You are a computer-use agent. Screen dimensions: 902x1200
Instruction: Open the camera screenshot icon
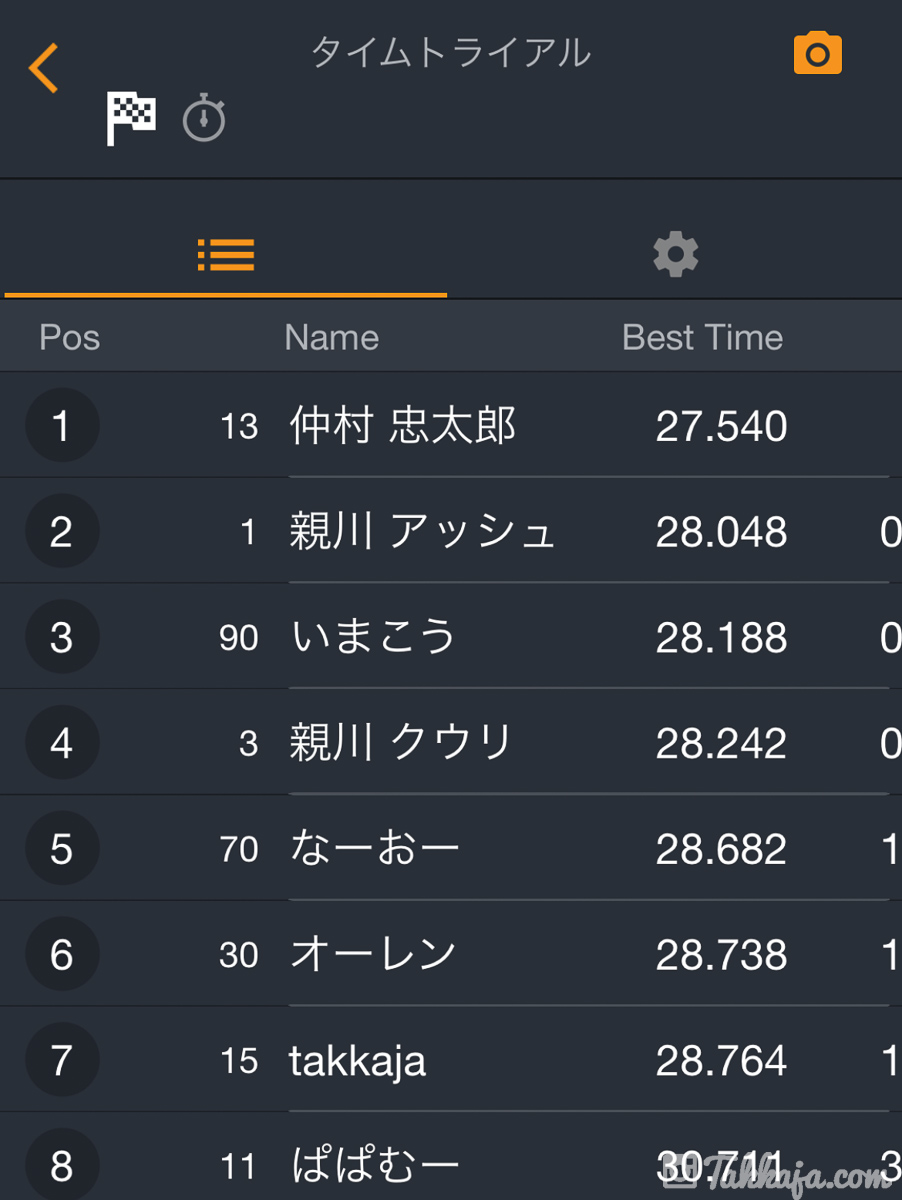[817, 54]
